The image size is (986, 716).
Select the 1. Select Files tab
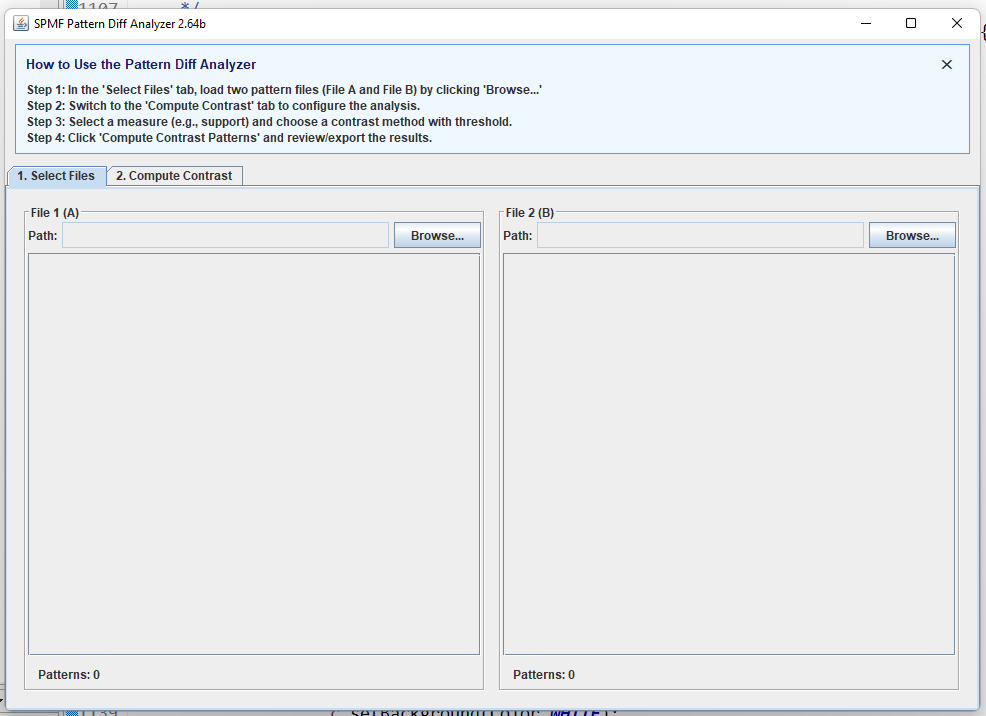(57, 176)
